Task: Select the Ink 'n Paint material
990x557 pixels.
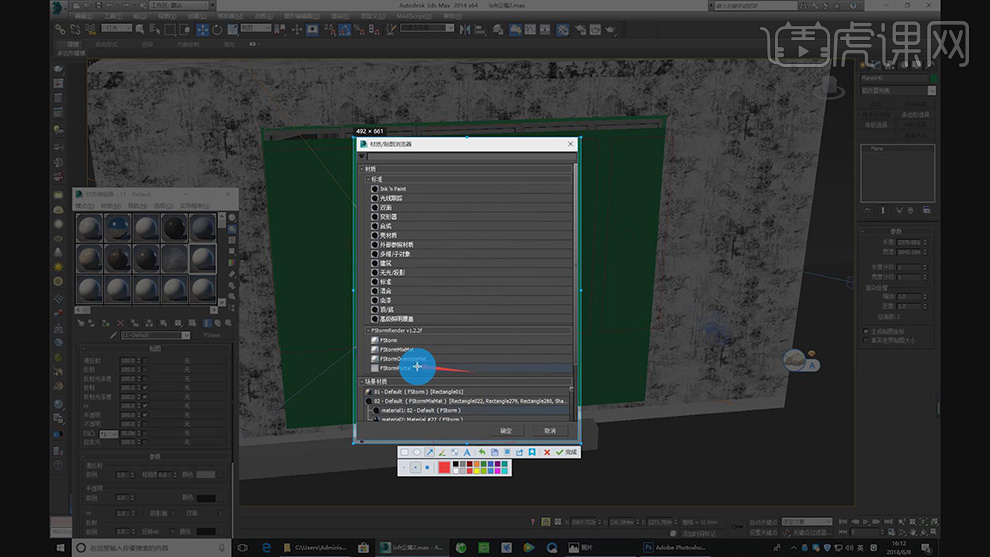Action: click(392, 188)
